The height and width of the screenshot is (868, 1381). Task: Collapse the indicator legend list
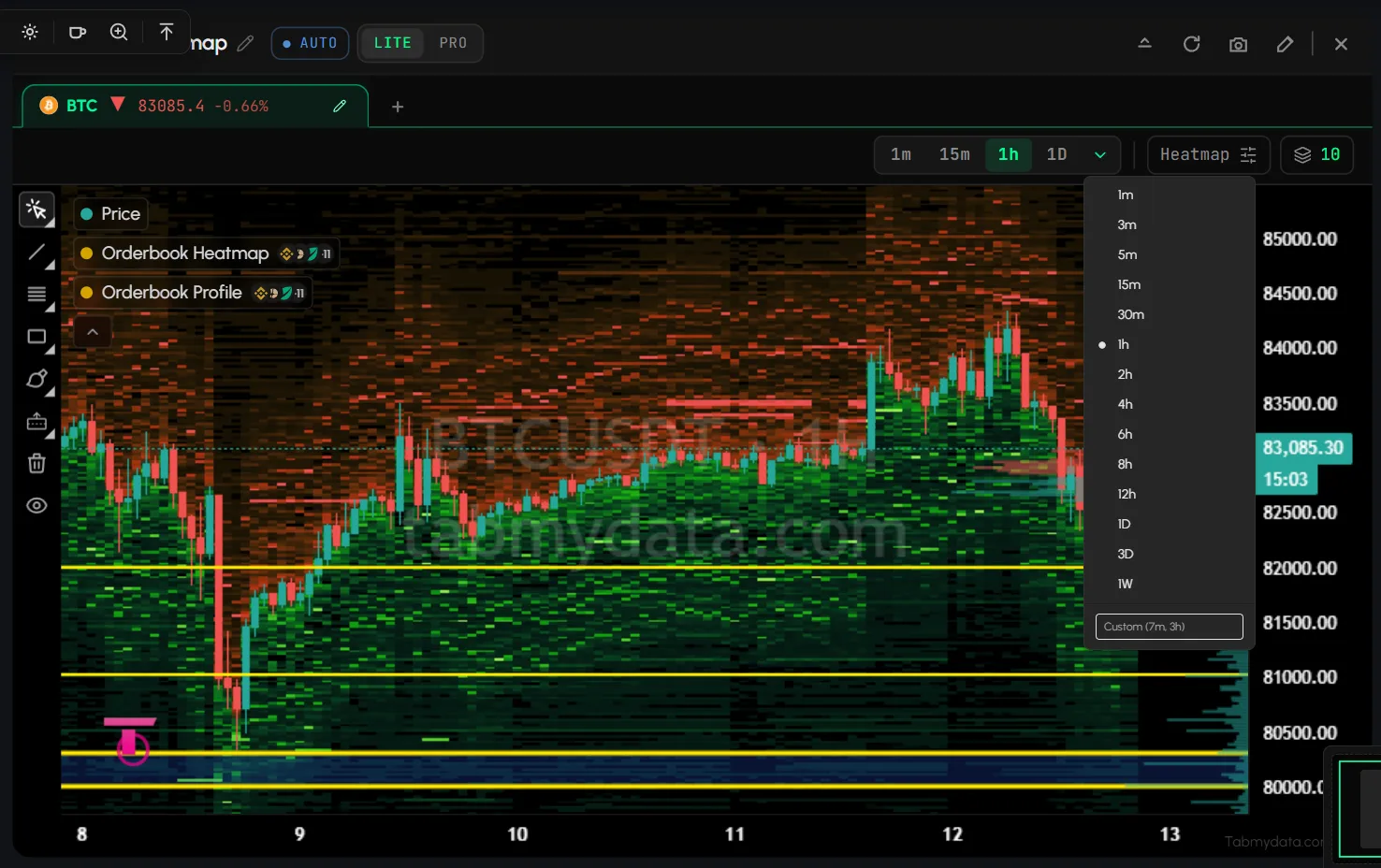click(x=93, y=332)
